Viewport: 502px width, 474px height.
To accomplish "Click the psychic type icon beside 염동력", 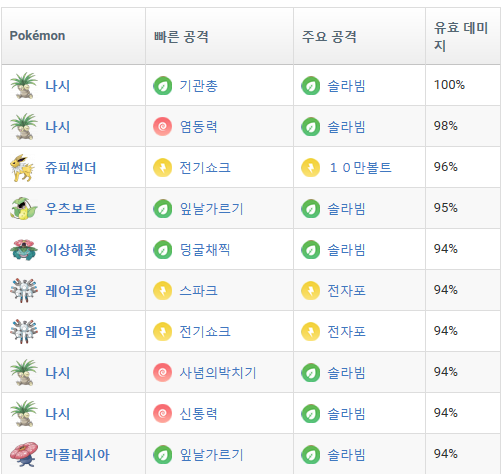I will (162, 127).
